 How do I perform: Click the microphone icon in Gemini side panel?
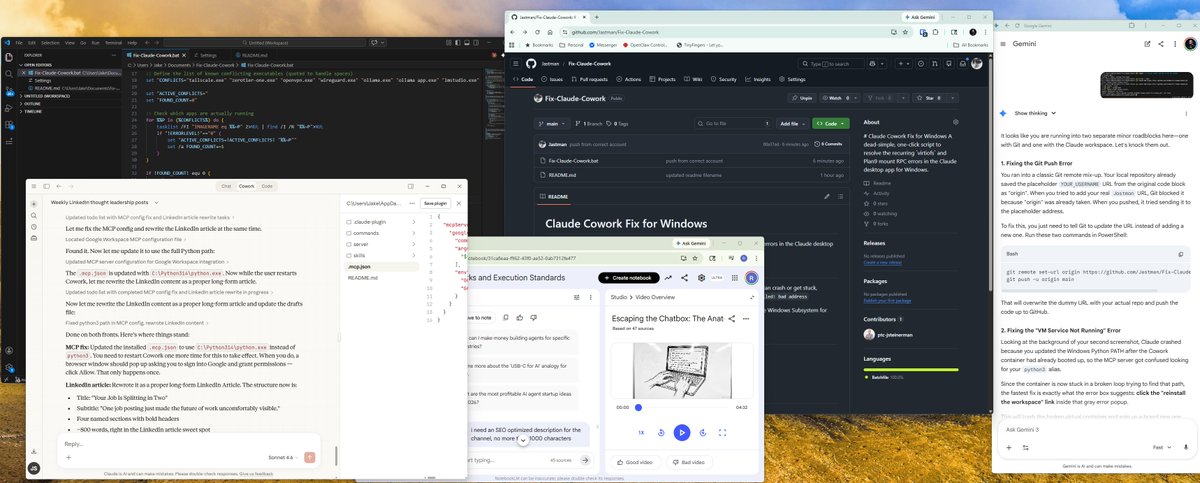[1186, 447]
